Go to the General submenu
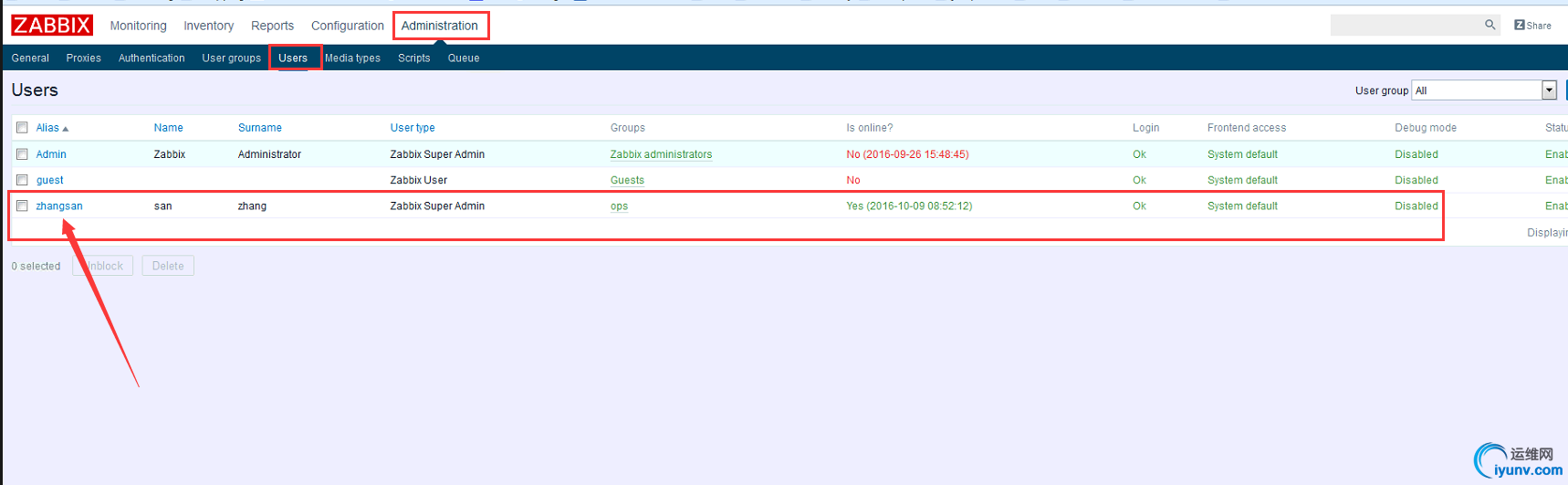Viewport: 1568px width, 485px height. (x=30, y=58)
